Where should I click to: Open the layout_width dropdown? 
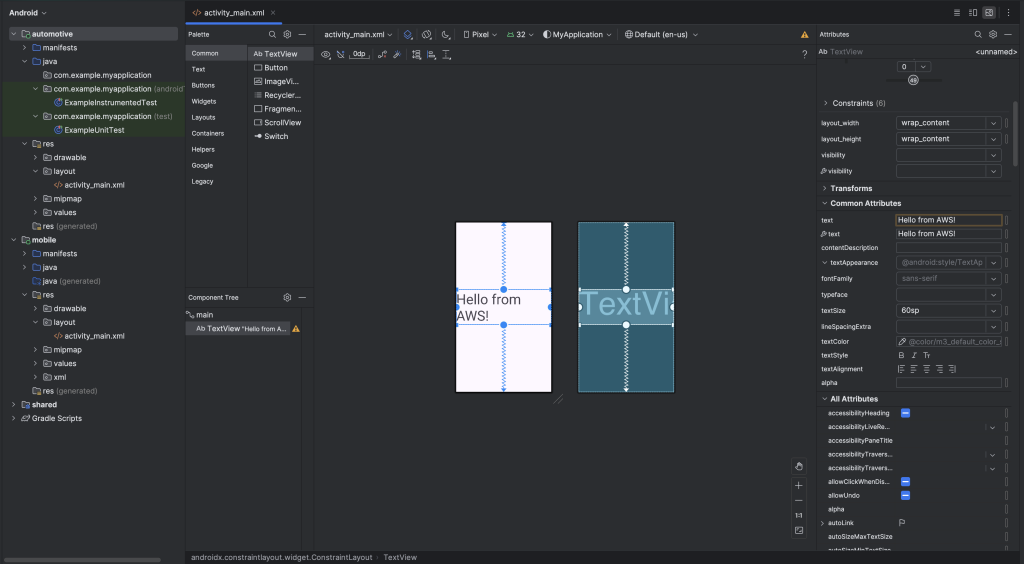[993, 123]
